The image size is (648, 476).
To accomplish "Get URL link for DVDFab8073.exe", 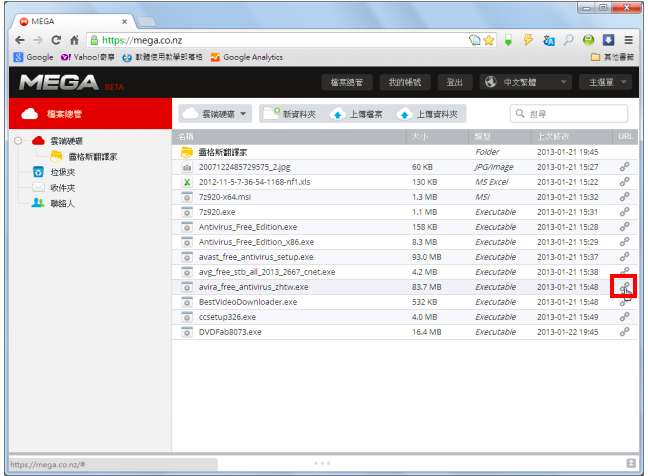I will (x=624, y=332).
